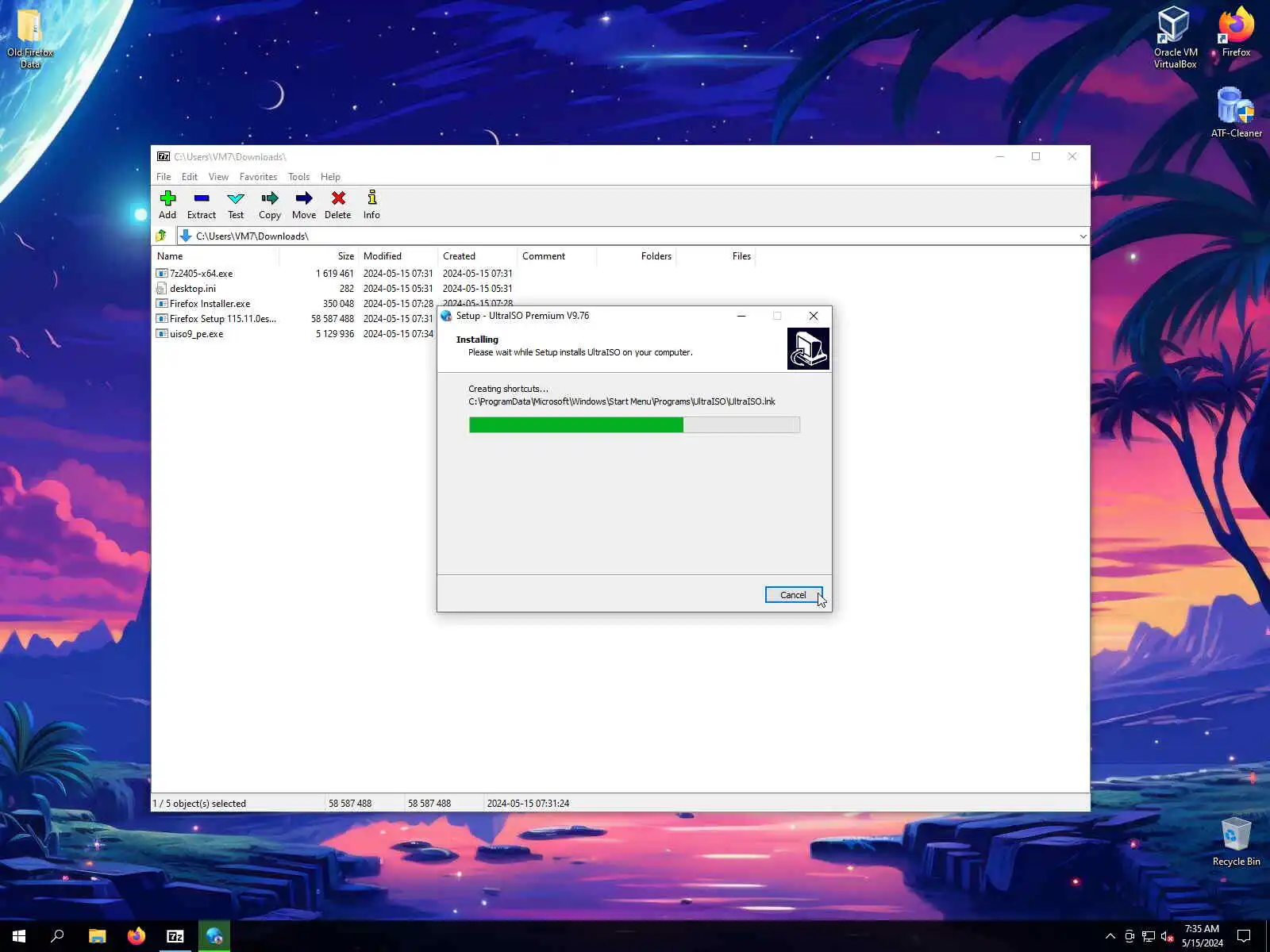This screenshot has width=1270, height=952.
Task: Open taskbar Search
Action: (x=57, y=936)
